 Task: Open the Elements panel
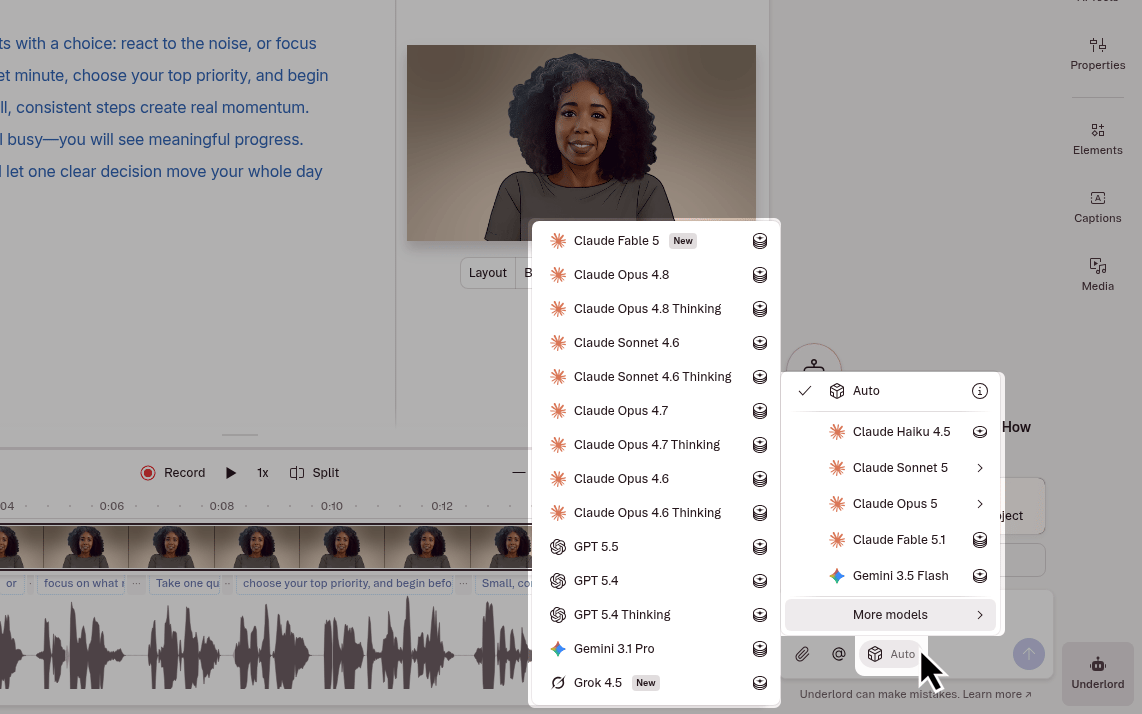(x=1098, y=139)
